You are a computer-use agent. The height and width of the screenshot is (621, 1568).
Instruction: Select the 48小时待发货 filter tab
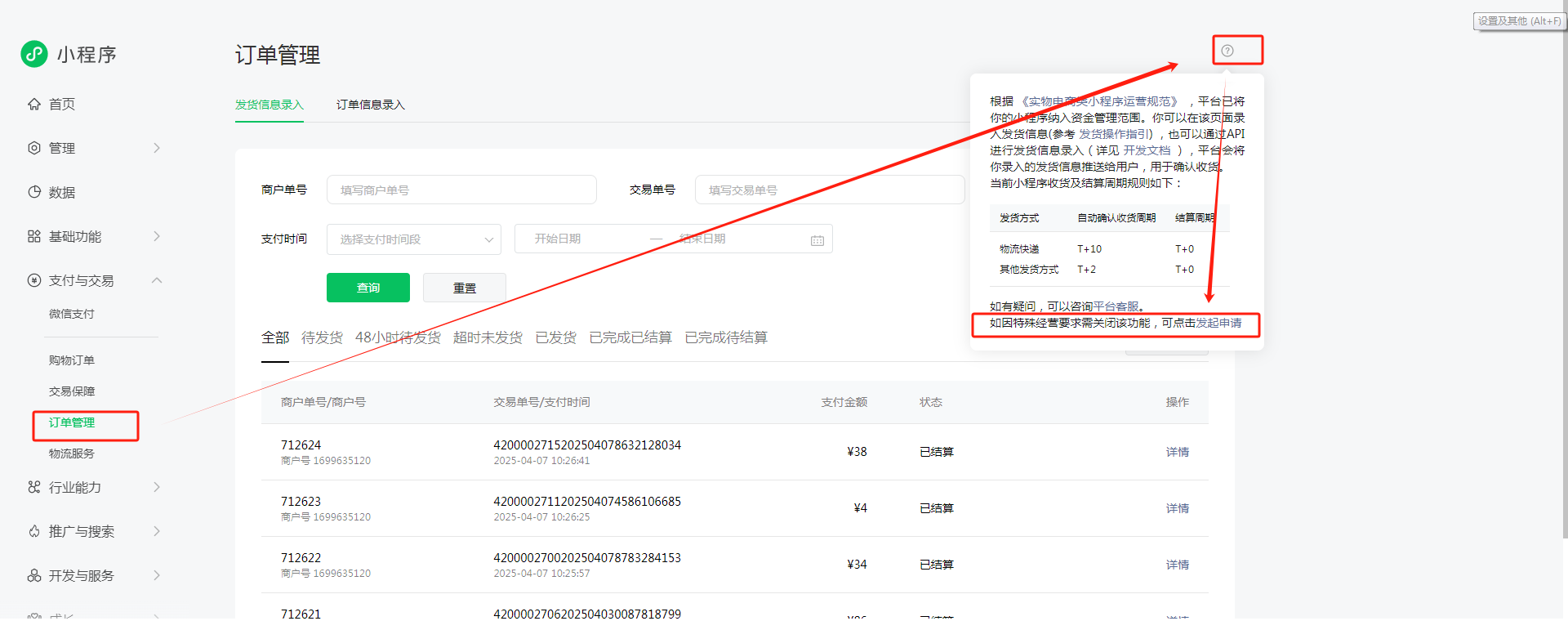pos(398,337)
